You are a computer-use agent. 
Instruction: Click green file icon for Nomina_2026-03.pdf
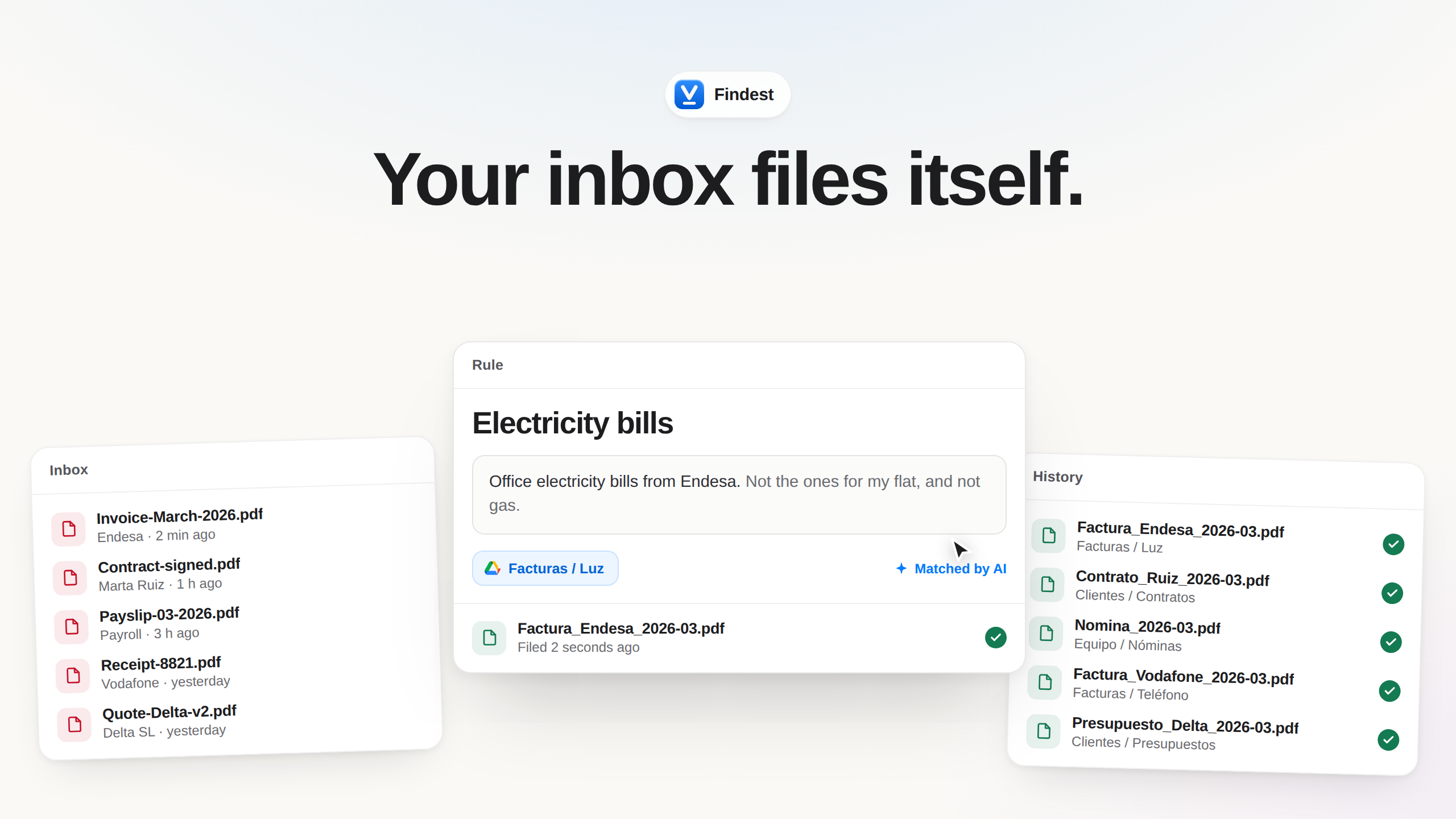click(x=1046, y=633)
